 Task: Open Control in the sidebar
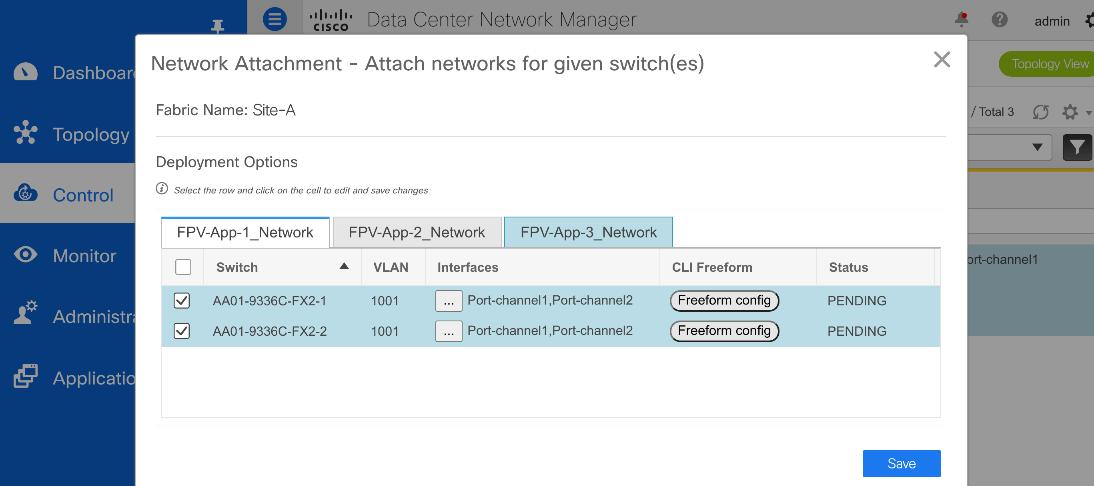pos(68,195)
